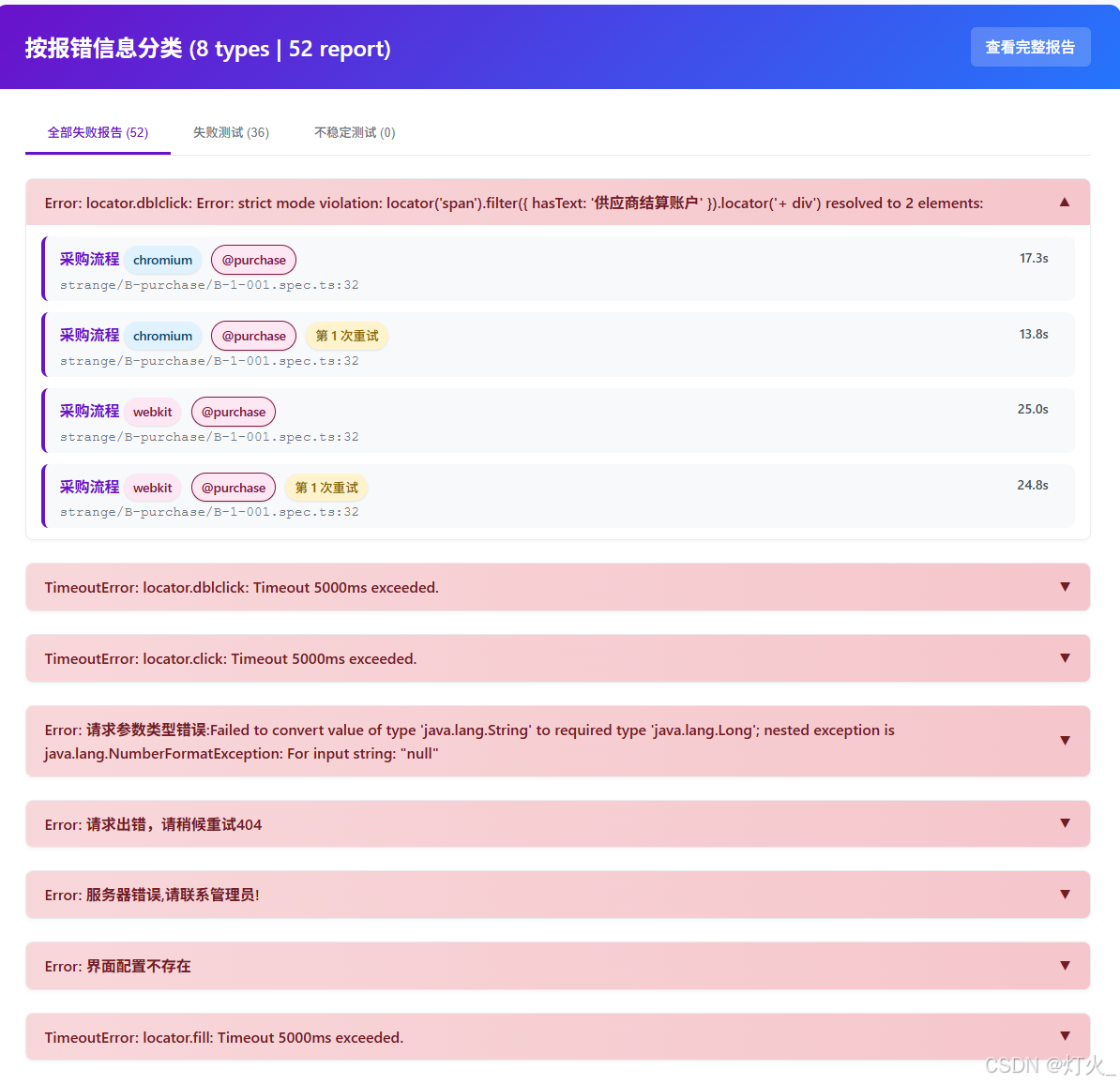This screenshot has width=1120, height=1084.
Task: Click TimeoutError locator.click header text
Action: point(230,658)
